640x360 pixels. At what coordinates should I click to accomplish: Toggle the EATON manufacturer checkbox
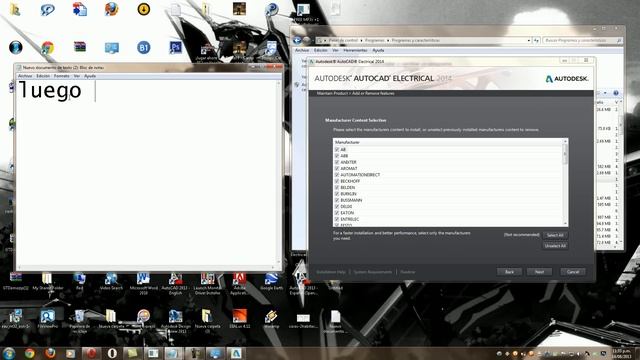pyautogui.click(x=337, y=213)
